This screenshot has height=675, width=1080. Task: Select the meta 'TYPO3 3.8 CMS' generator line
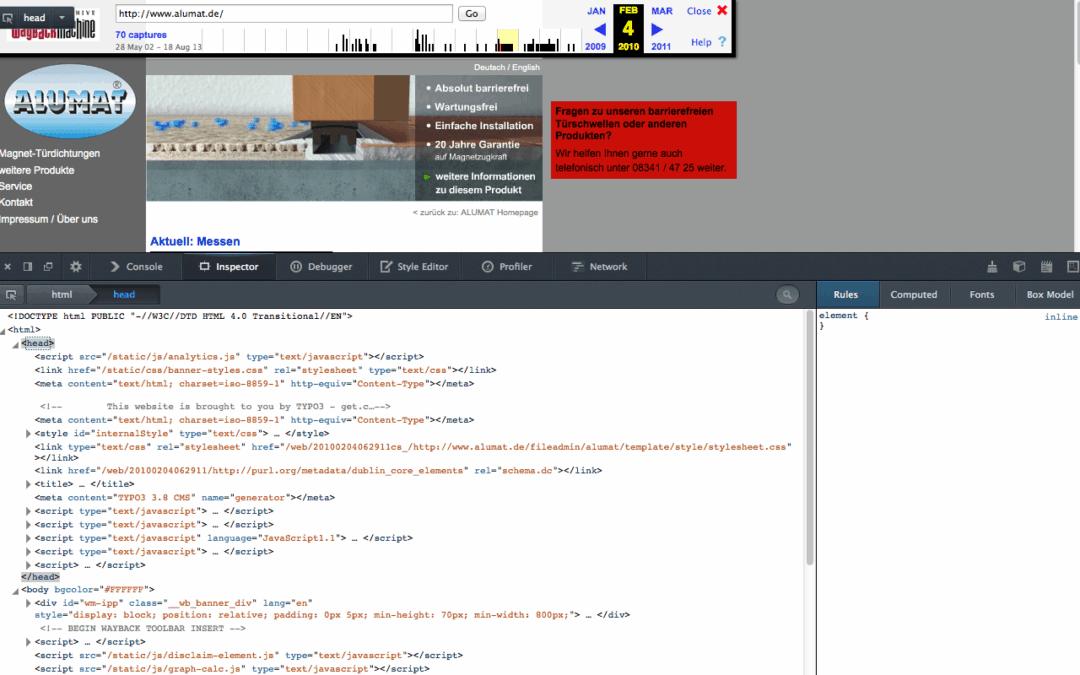pos(185,497)
